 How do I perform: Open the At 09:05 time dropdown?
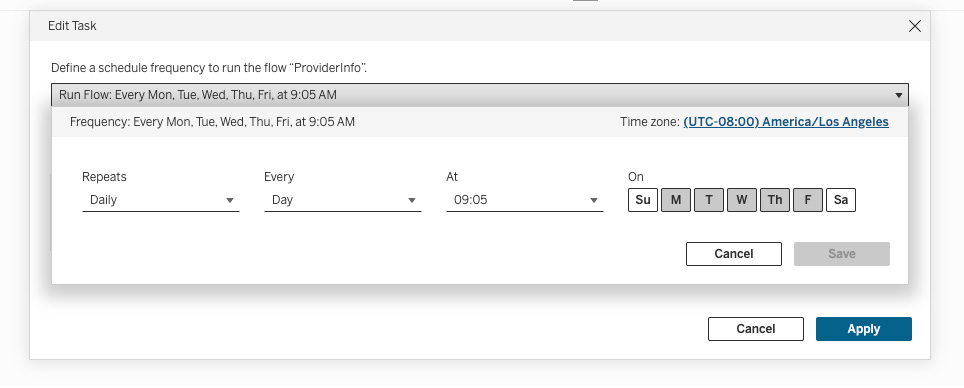pos(524,200)
